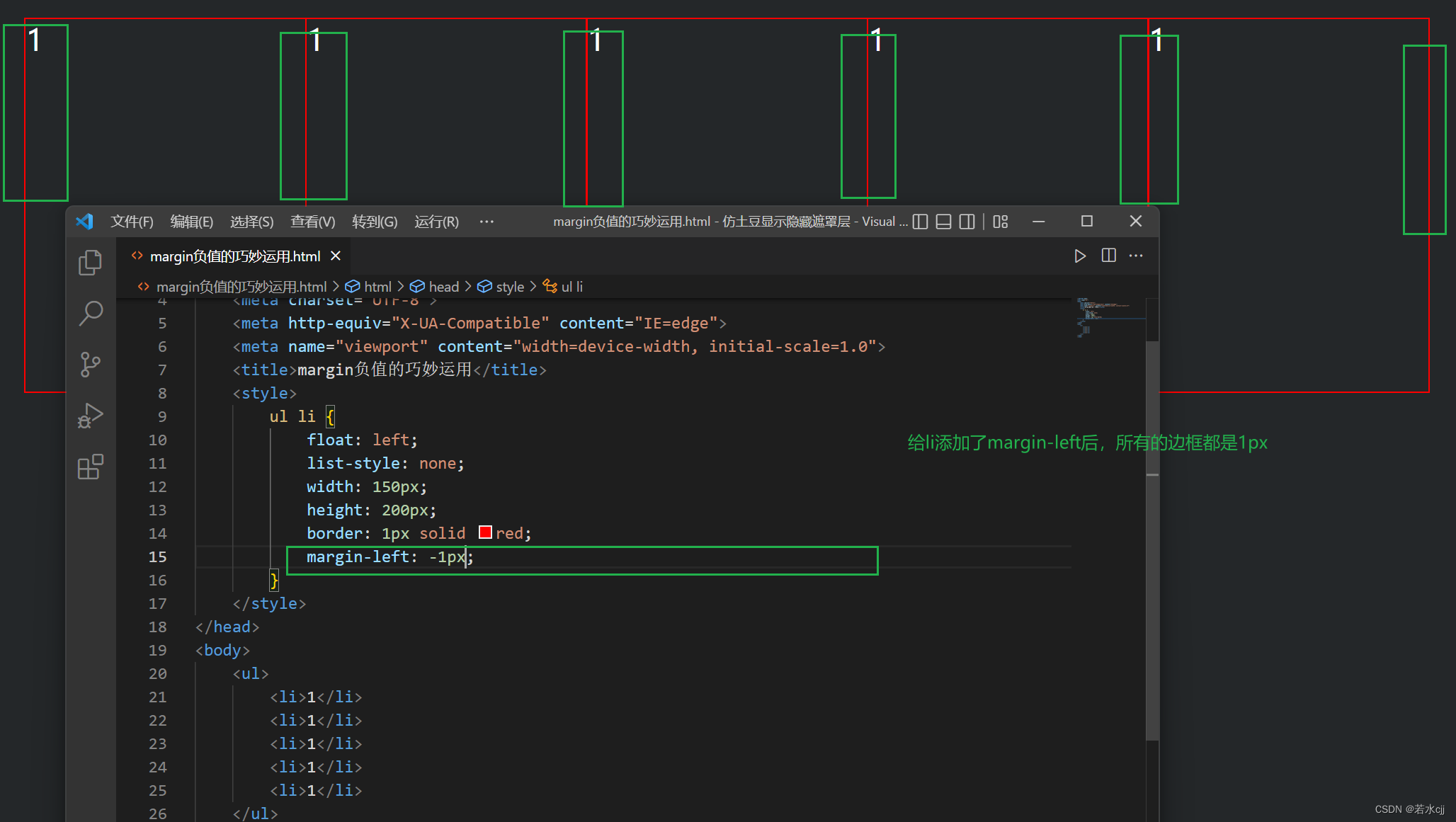Split the editor to the right
Screen dimensions: 1456x822
pyautogui.click(x=1109, y=256)
